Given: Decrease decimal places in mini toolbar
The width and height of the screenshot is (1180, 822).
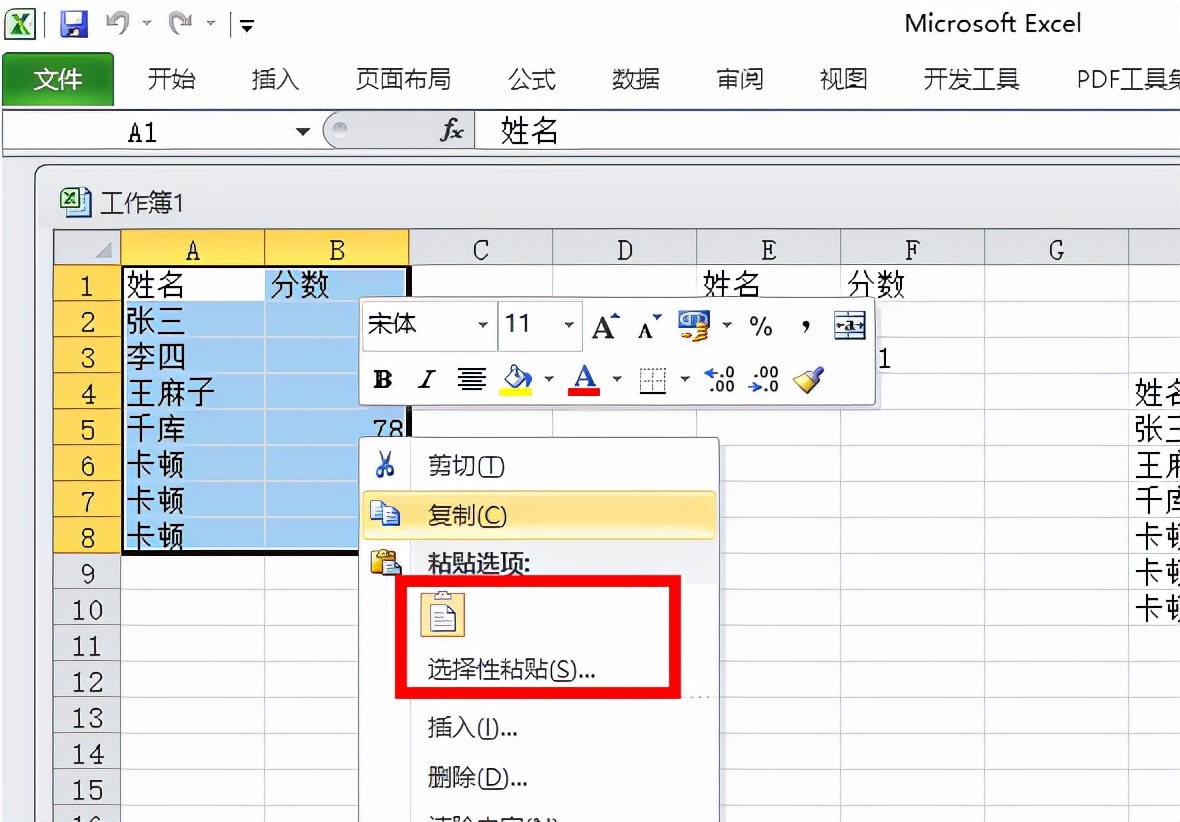Looking at the screenshot, I should (x=764, y=379).
